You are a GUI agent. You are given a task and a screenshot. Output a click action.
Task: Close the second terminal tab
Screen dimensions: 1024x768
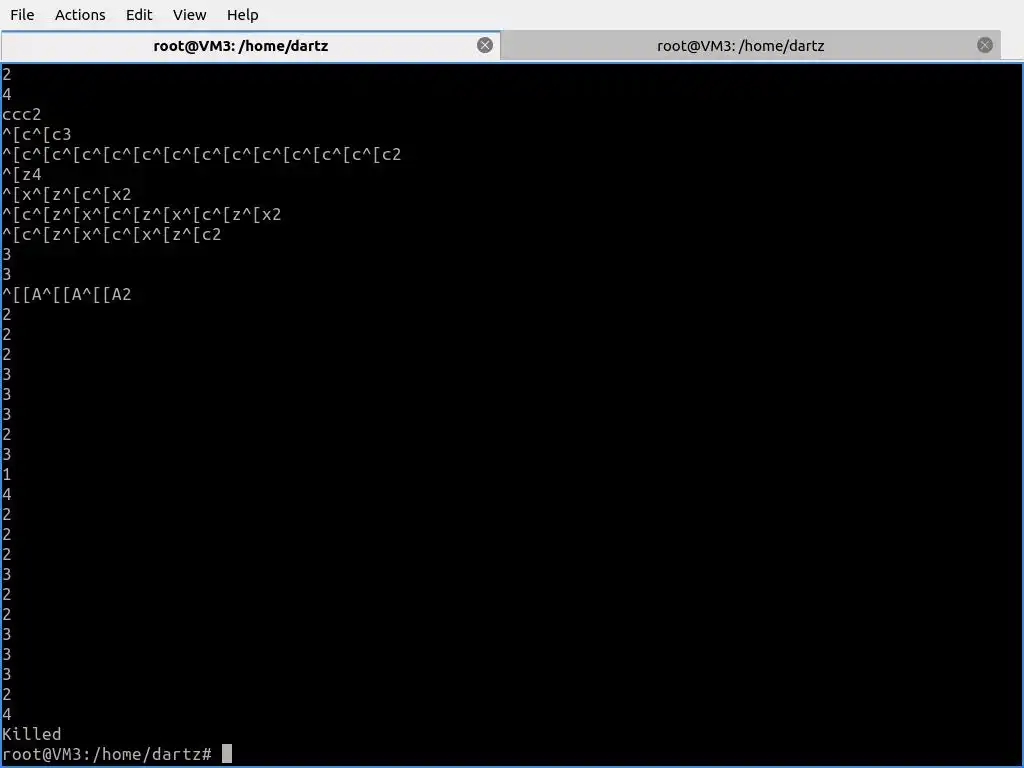(985, 45)
